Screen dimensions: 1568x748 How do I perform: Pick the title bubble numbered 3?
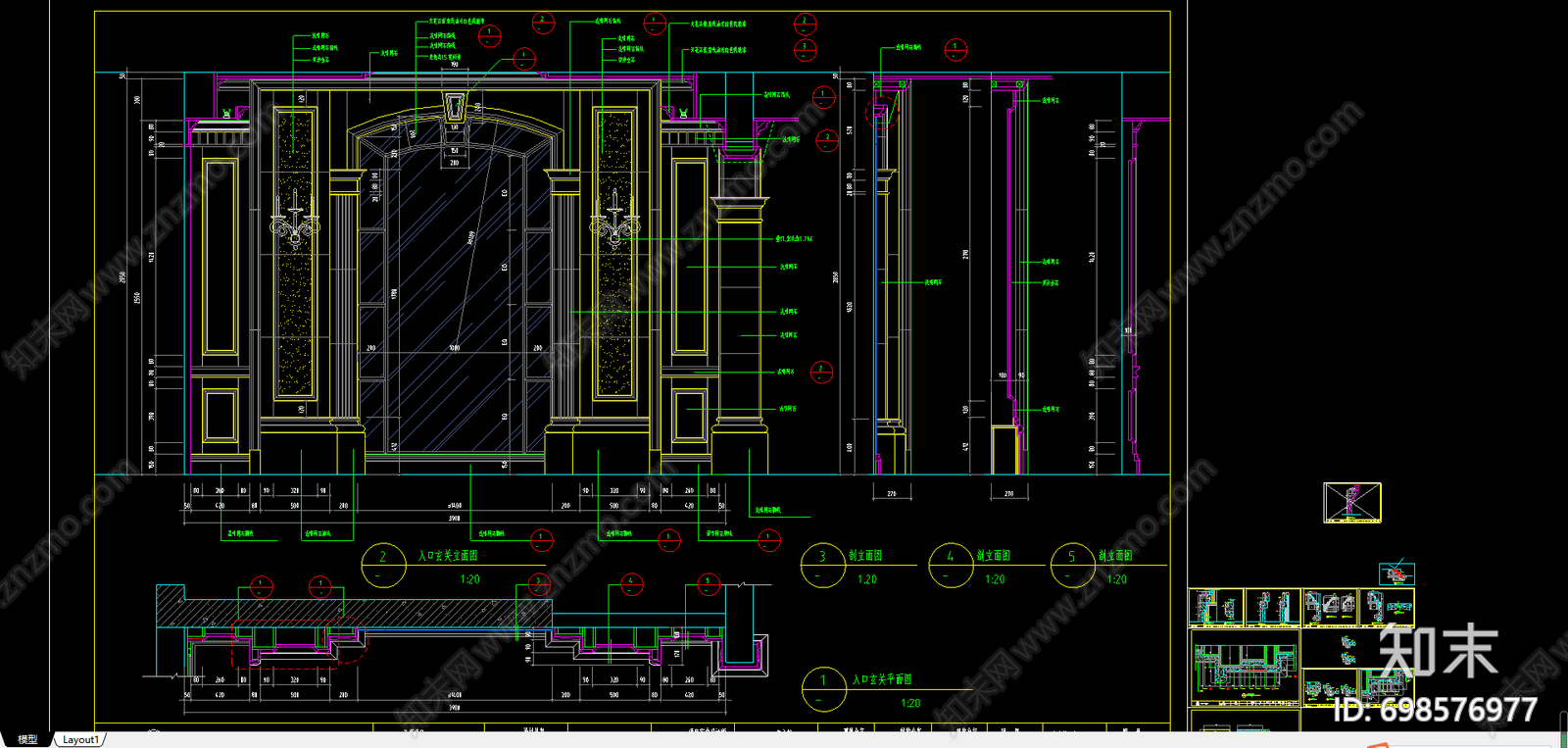tap(822, 566)
